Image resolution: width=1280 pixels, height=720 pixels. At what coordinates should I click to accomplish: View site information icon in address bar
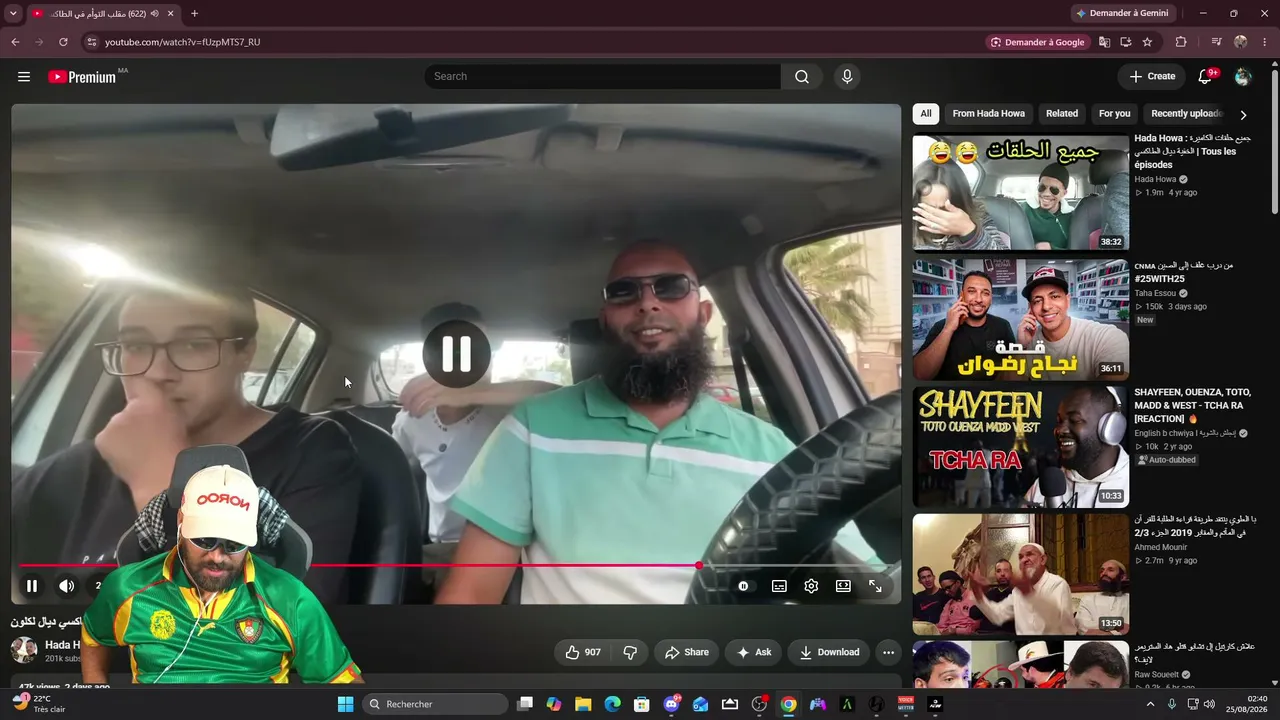pos(91,42)
